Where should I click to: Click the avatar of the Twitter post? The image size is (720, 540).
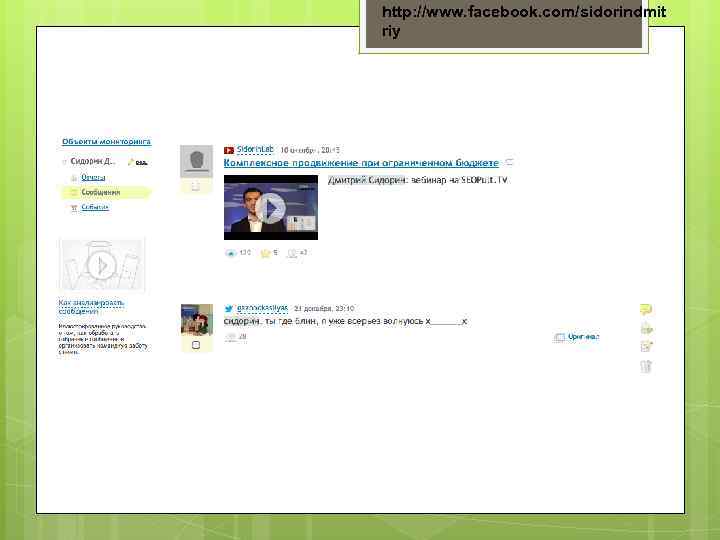click(x=197, y=320)
